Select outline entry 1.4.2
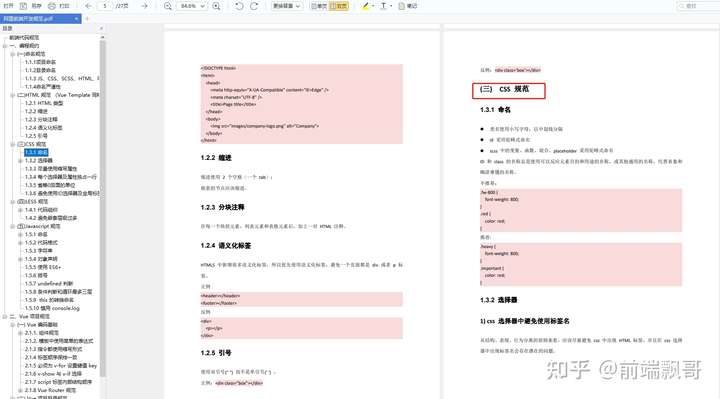 [x=51, y=218]
